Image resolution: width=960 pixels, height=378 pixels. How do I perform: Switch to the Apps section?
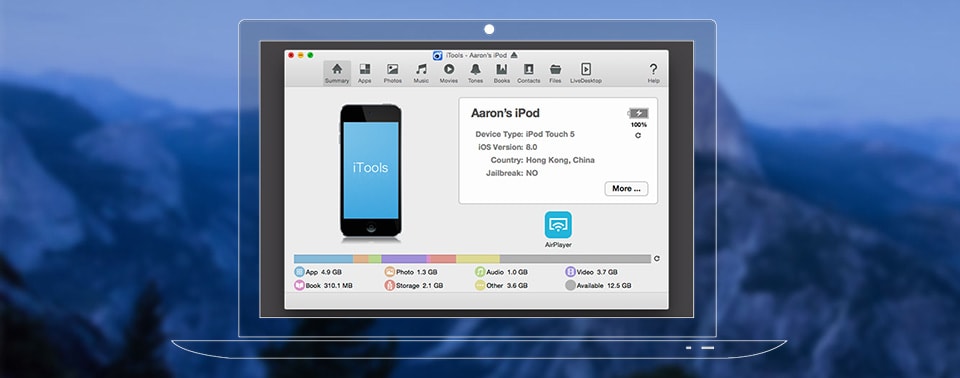(364, 73)
